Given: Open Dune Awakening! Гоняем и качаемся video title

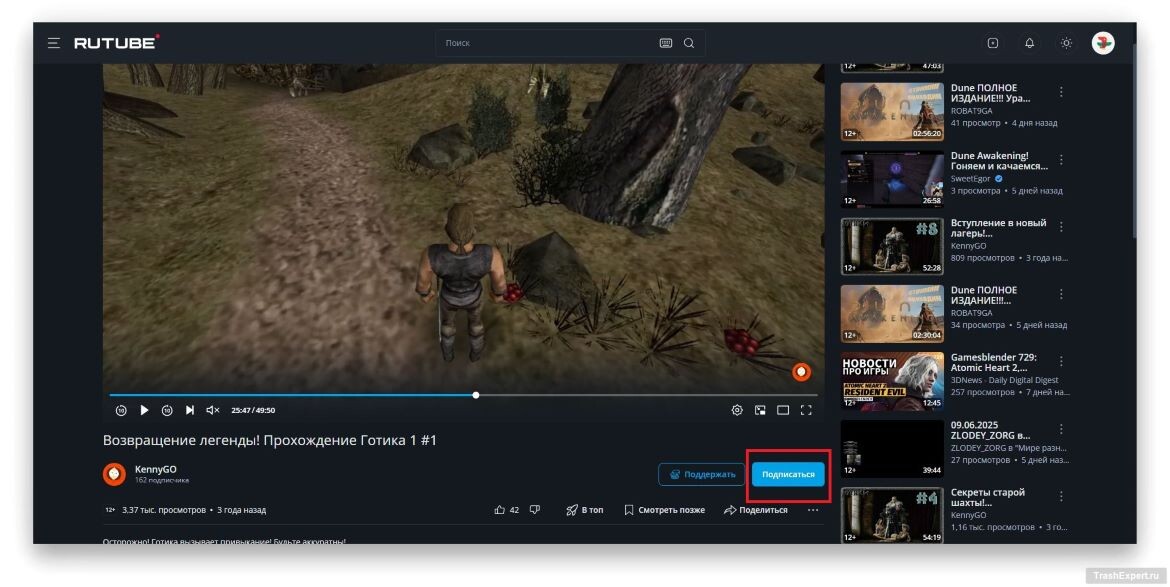Looking at the screenshot, I should coord(998,161).
